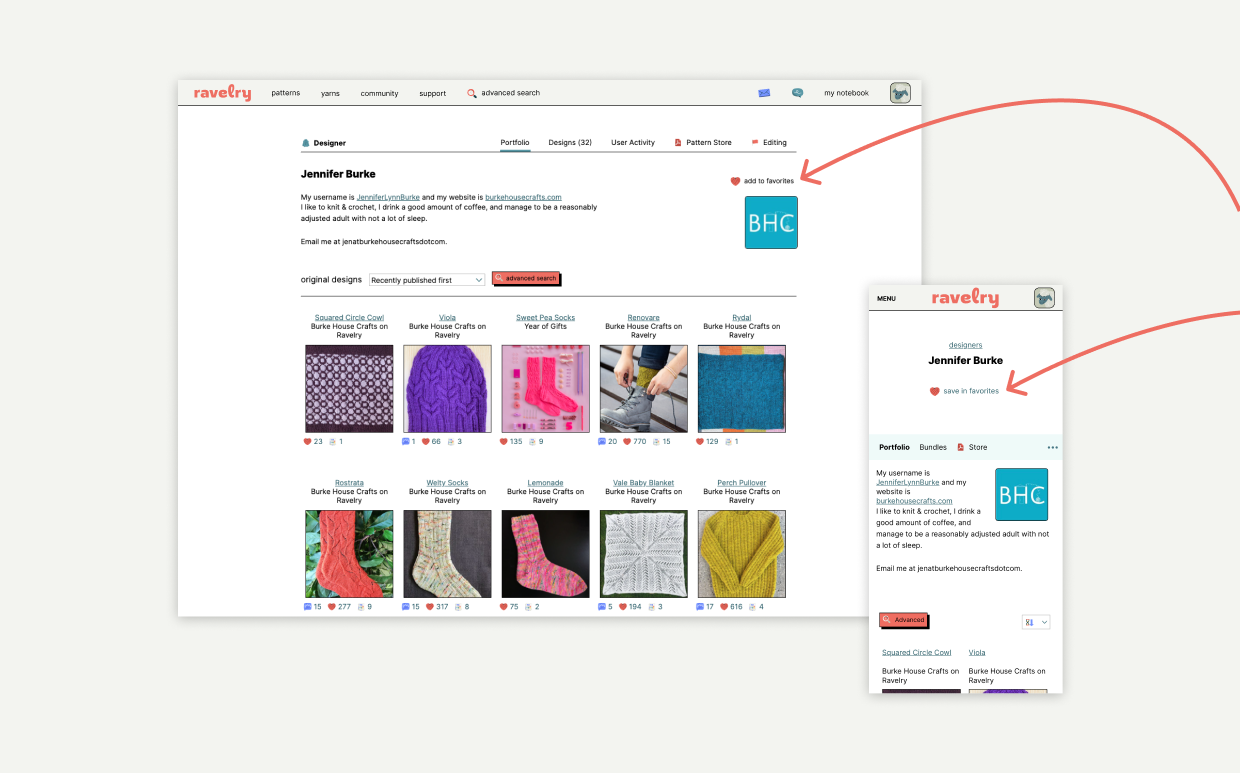Open the JenniferLynnBurke username link on desktop

pos(388,197)
